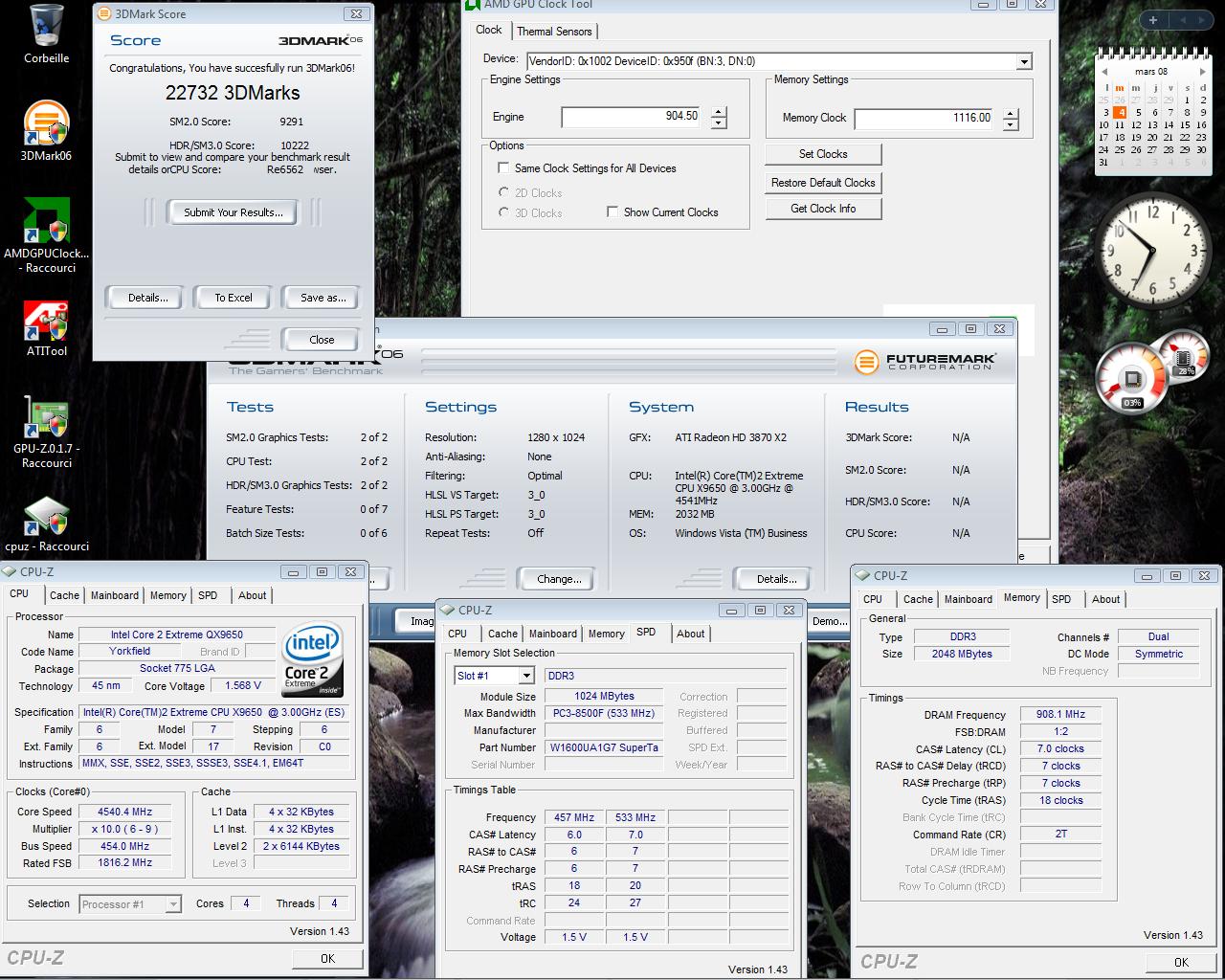The height and width of the screenshot is (980, 1225).
Task: Click Restore Default Clocks button
Action: pos(823,183)
